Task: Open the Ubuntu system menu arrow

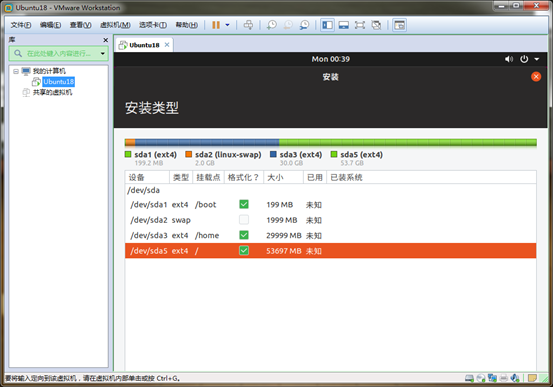Action: click(x=536, y=59)
